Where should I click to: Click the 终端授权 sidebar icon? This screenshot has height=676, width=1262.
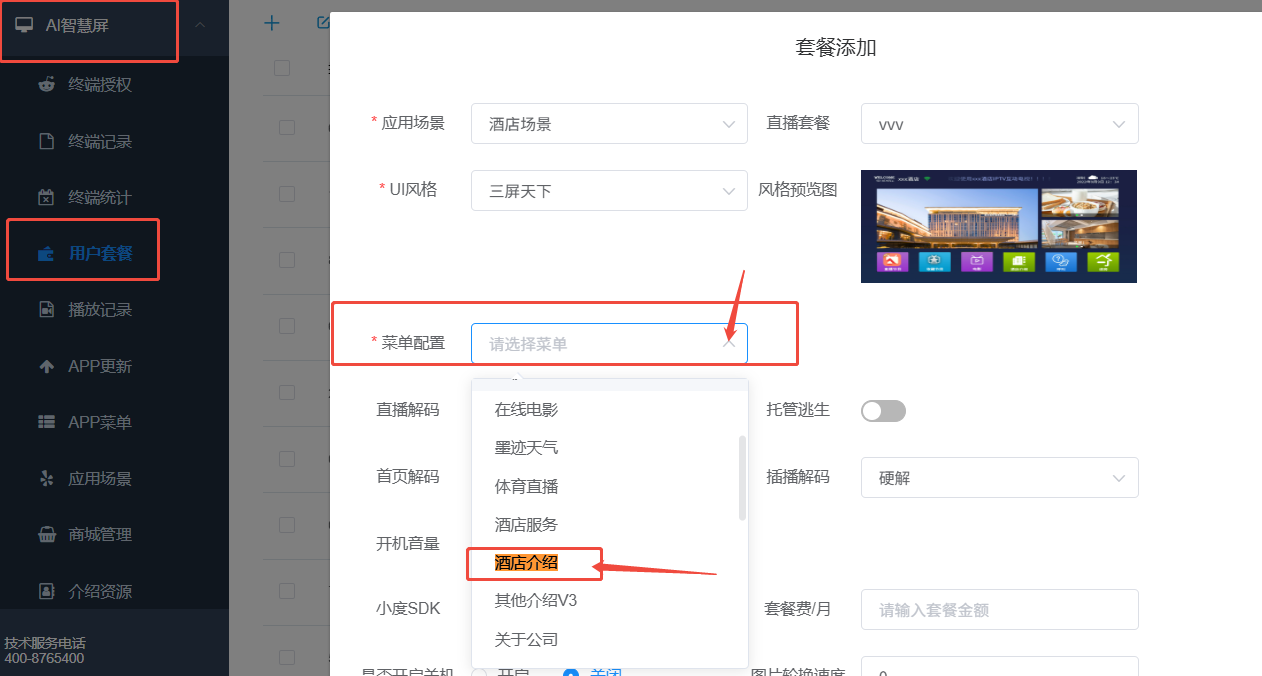[x=46, y=84]
